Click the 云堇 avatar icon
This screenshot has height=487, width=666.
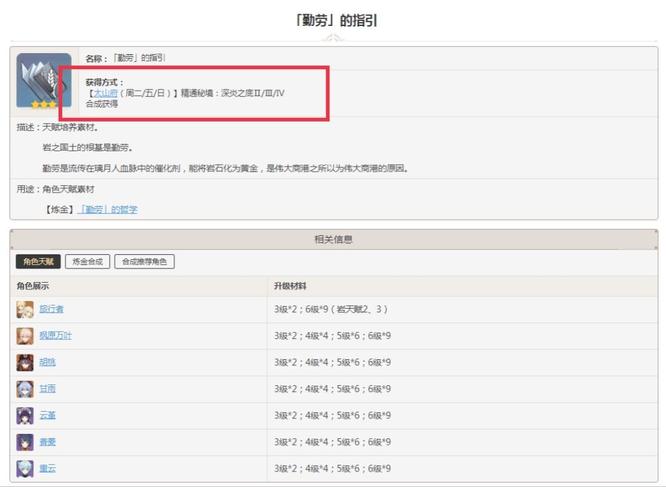click(25, 416)
